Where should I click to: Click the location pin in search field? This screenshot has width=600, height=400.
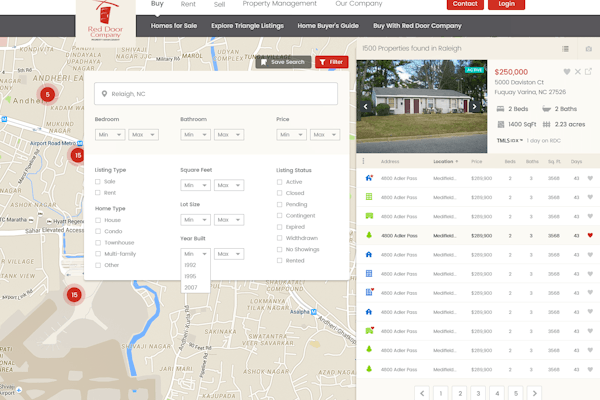click(104, 94)
